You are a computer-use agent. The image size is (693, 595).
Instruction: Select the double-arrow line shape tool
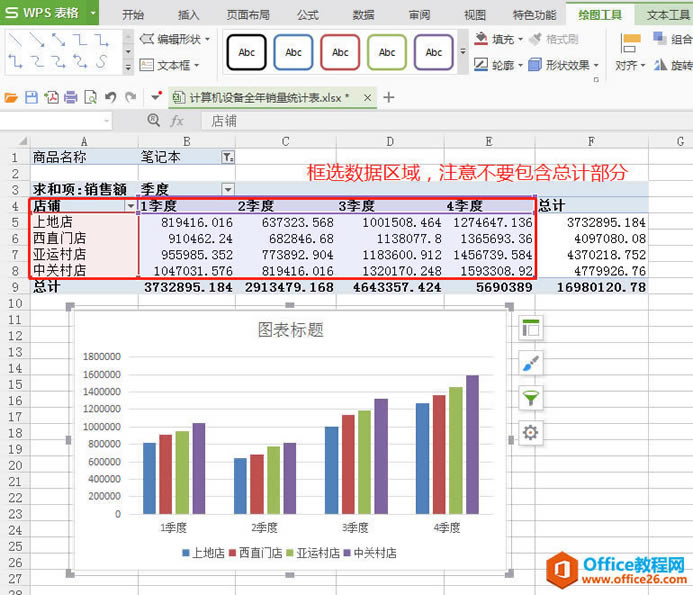pos(58,40)
